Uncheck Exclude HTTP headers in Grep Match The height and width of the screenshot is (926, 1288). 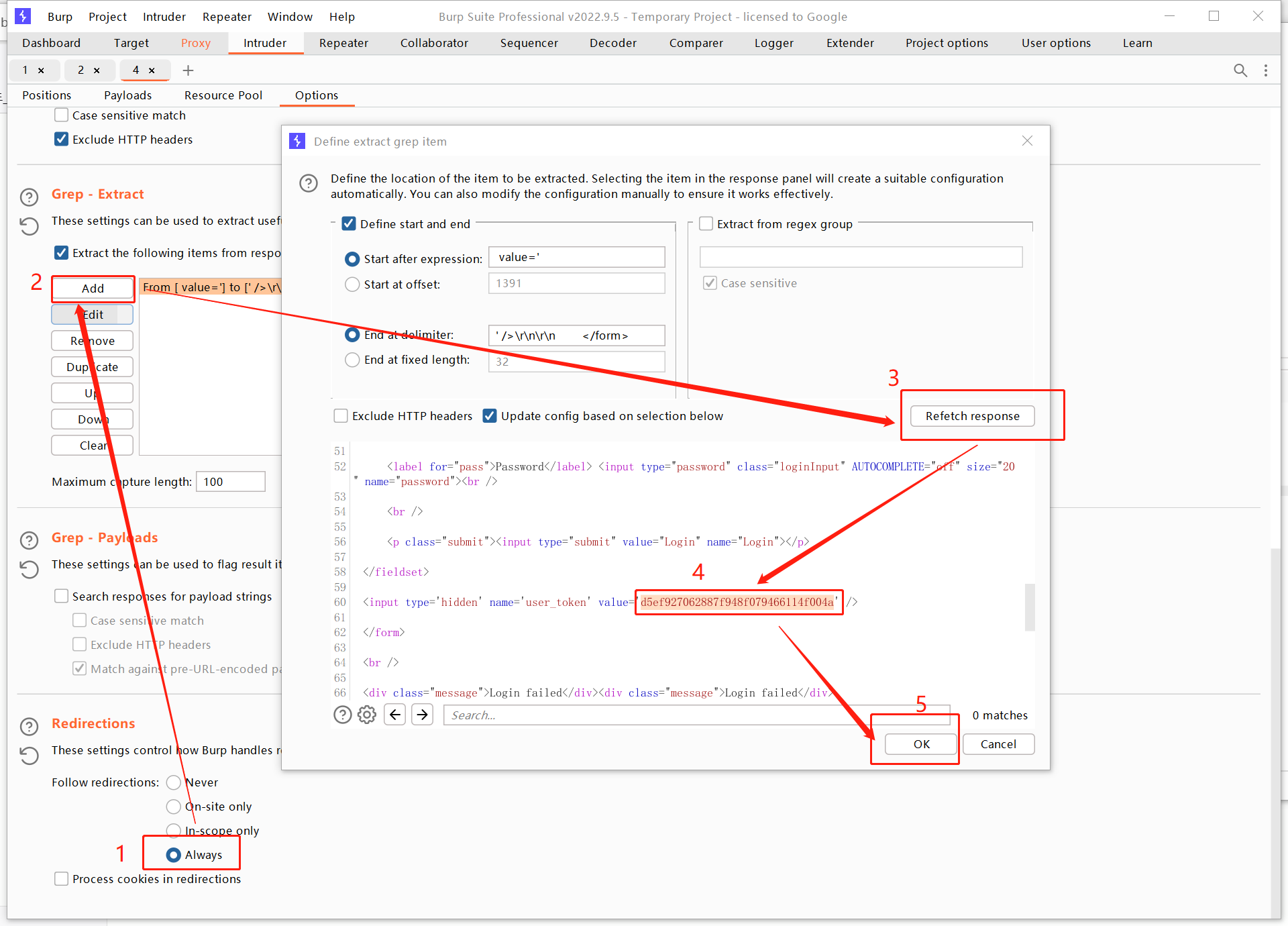pos(61,140)
